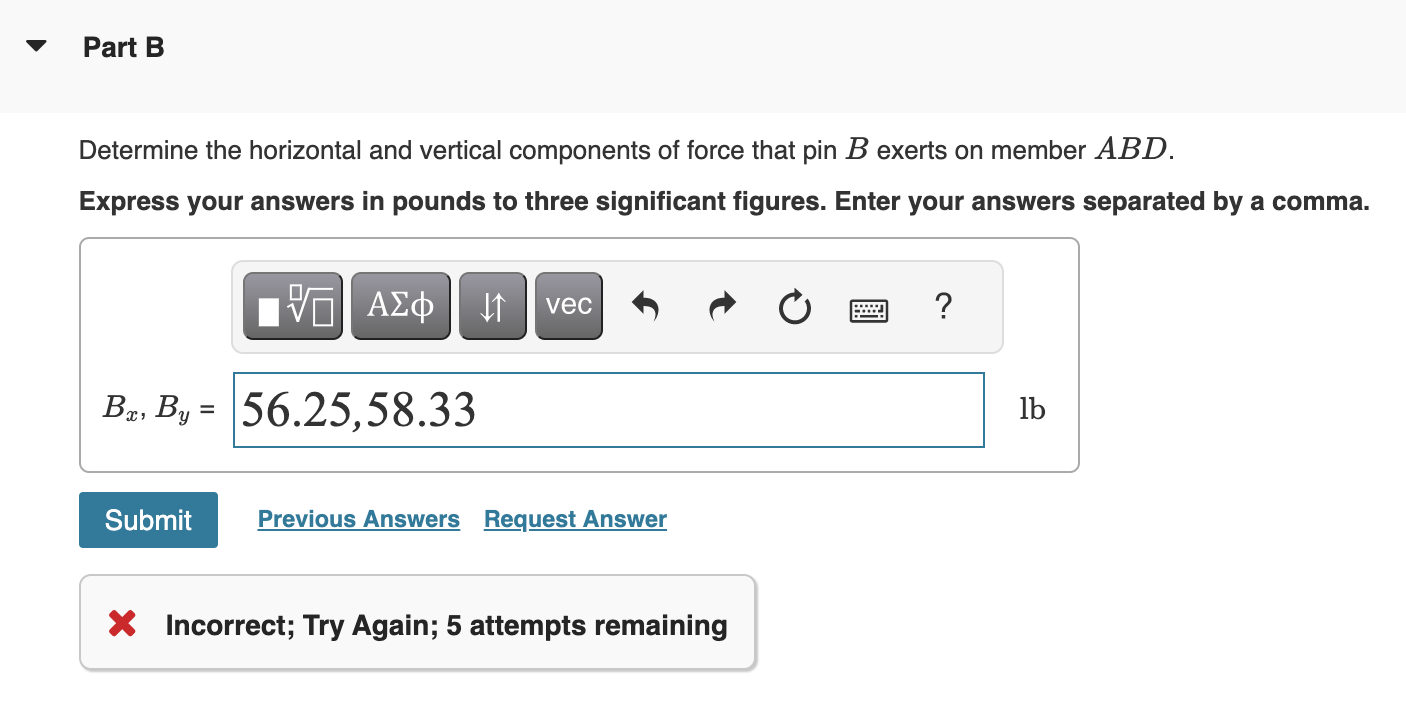Screen dimensions: 1406x706
Task: Click the Part B header label
Action: click(124, 47)
